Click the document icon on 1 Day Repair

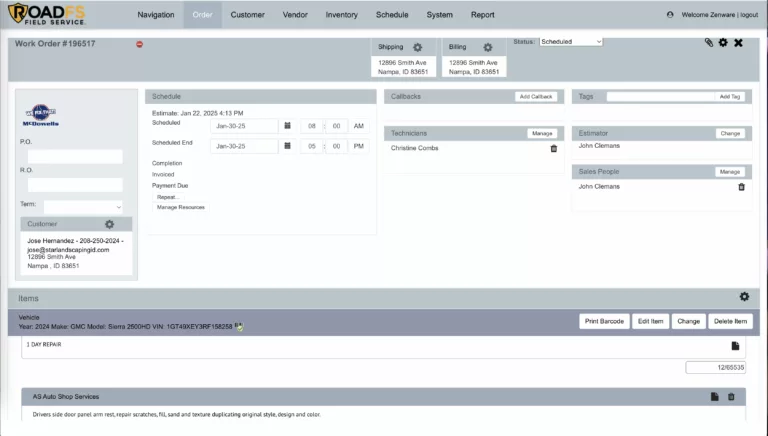735,346
